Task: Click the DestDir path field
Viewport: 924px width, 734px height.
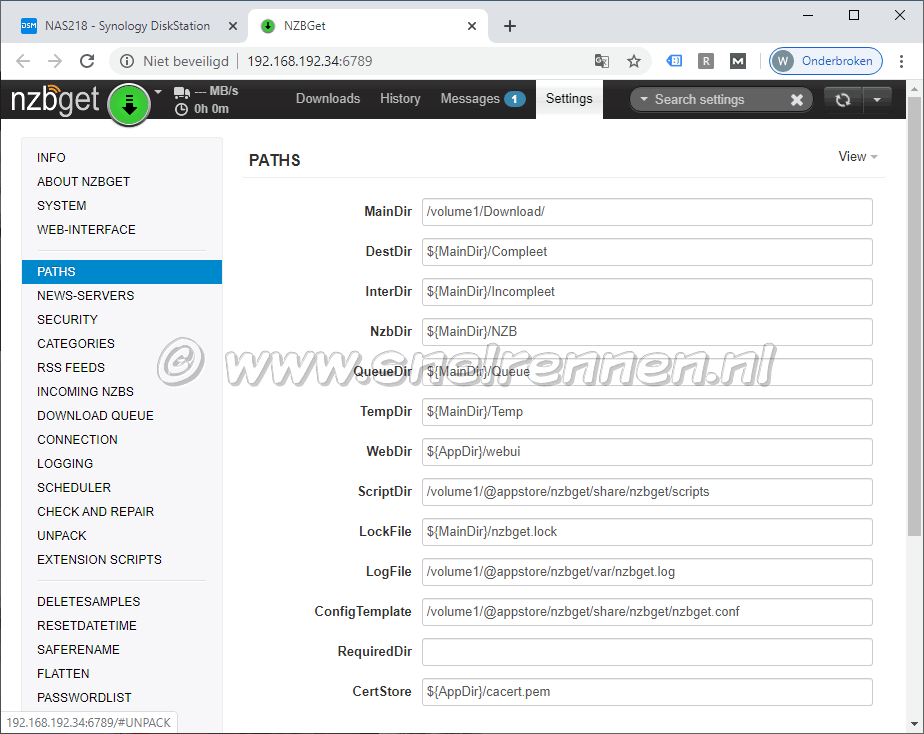Action: tap(647, 252)
